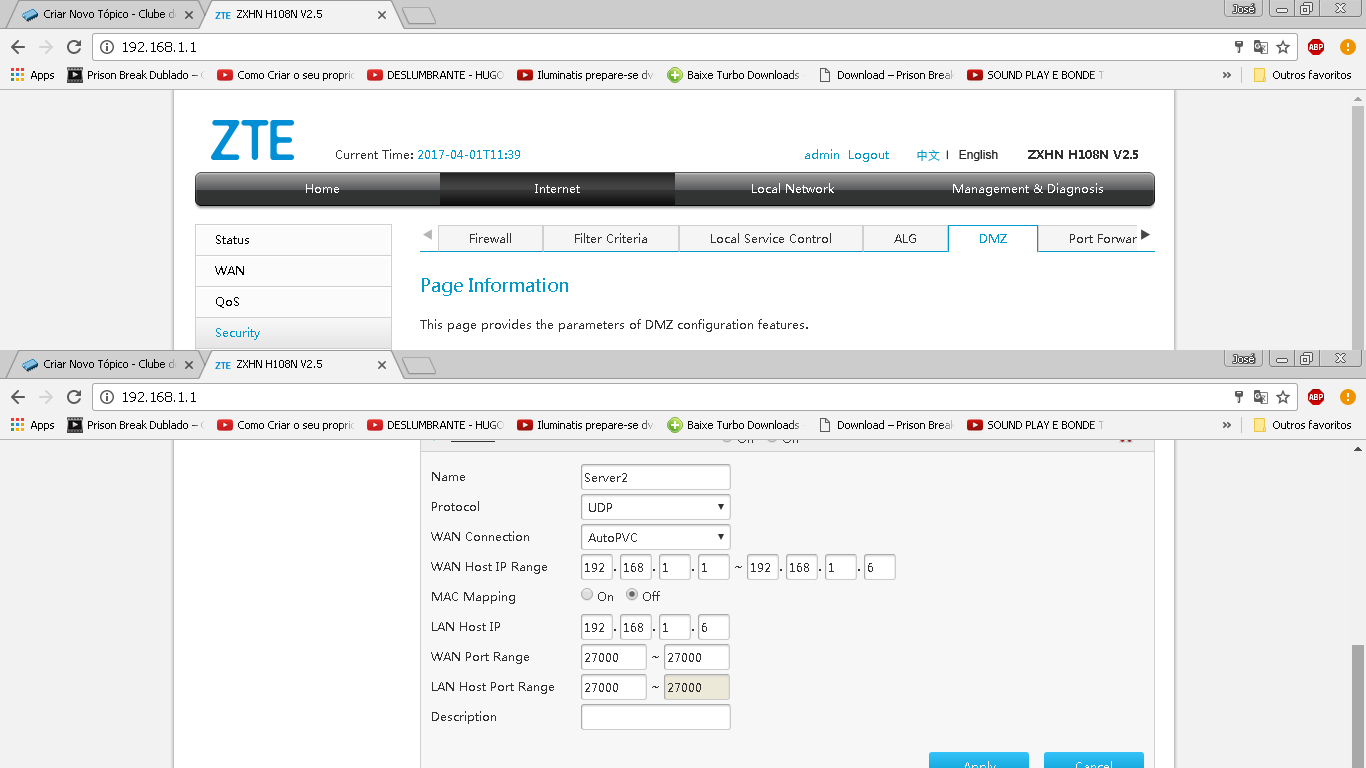The width and height of the screenshot is (1366, 768).
Task: Open QoS in the sidebar
Action: [x=293, y=302]
